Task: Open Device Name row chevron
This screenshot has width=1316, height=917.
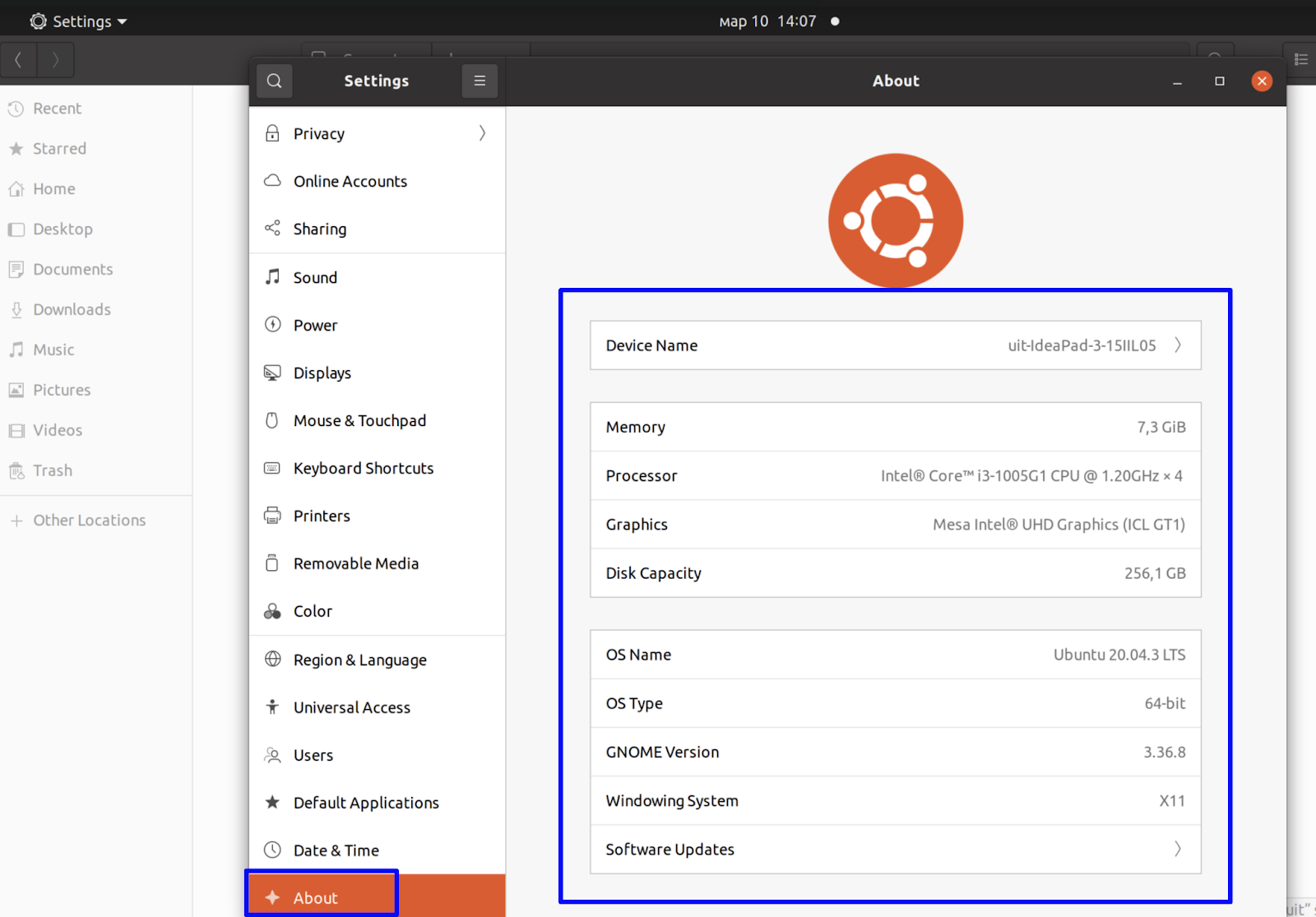Action: (1178, 345)
